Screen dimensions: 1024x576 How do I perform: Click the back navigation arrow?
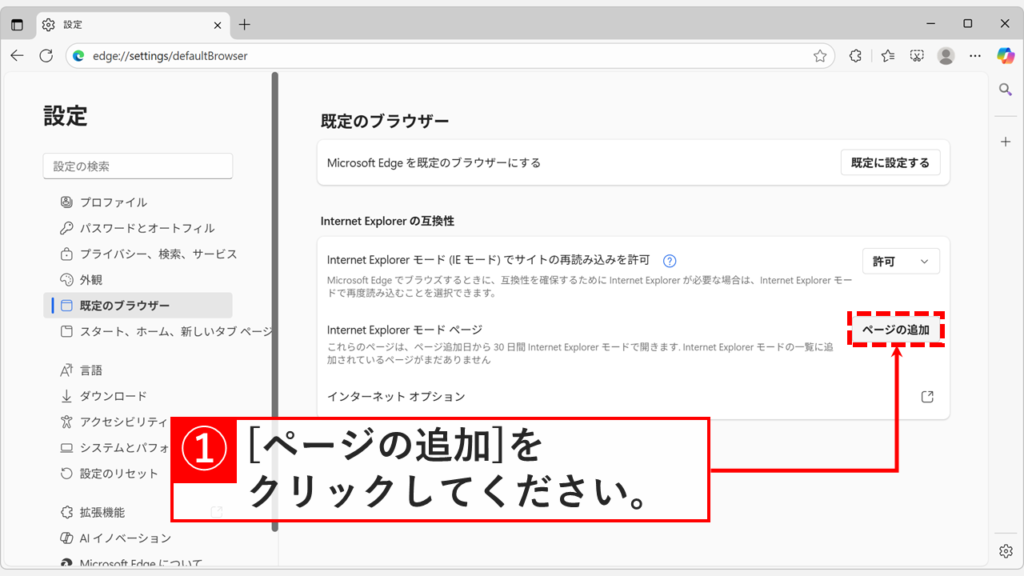point(17,56)
